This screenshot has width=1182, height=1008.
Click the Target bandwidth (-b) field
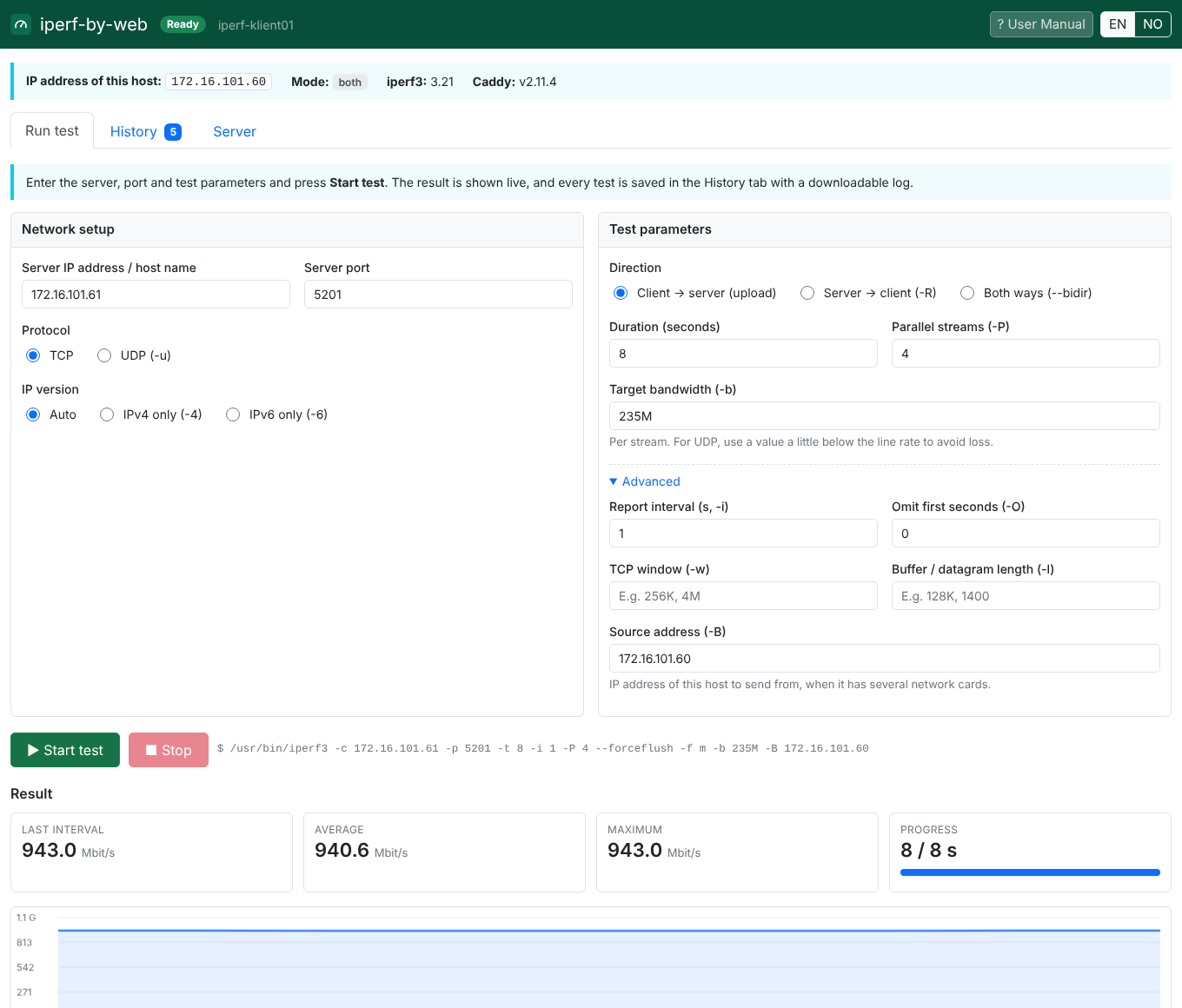click(885, 415)
